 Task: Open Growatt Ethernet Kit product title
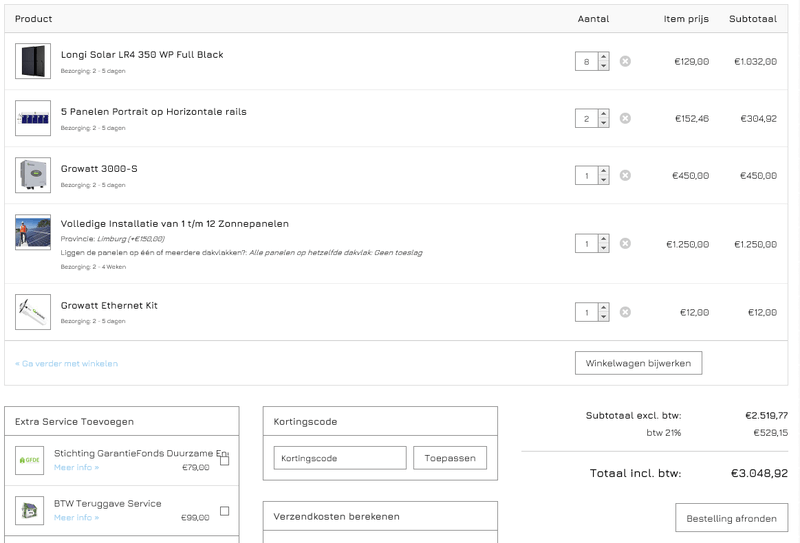[x=109, y=306]
